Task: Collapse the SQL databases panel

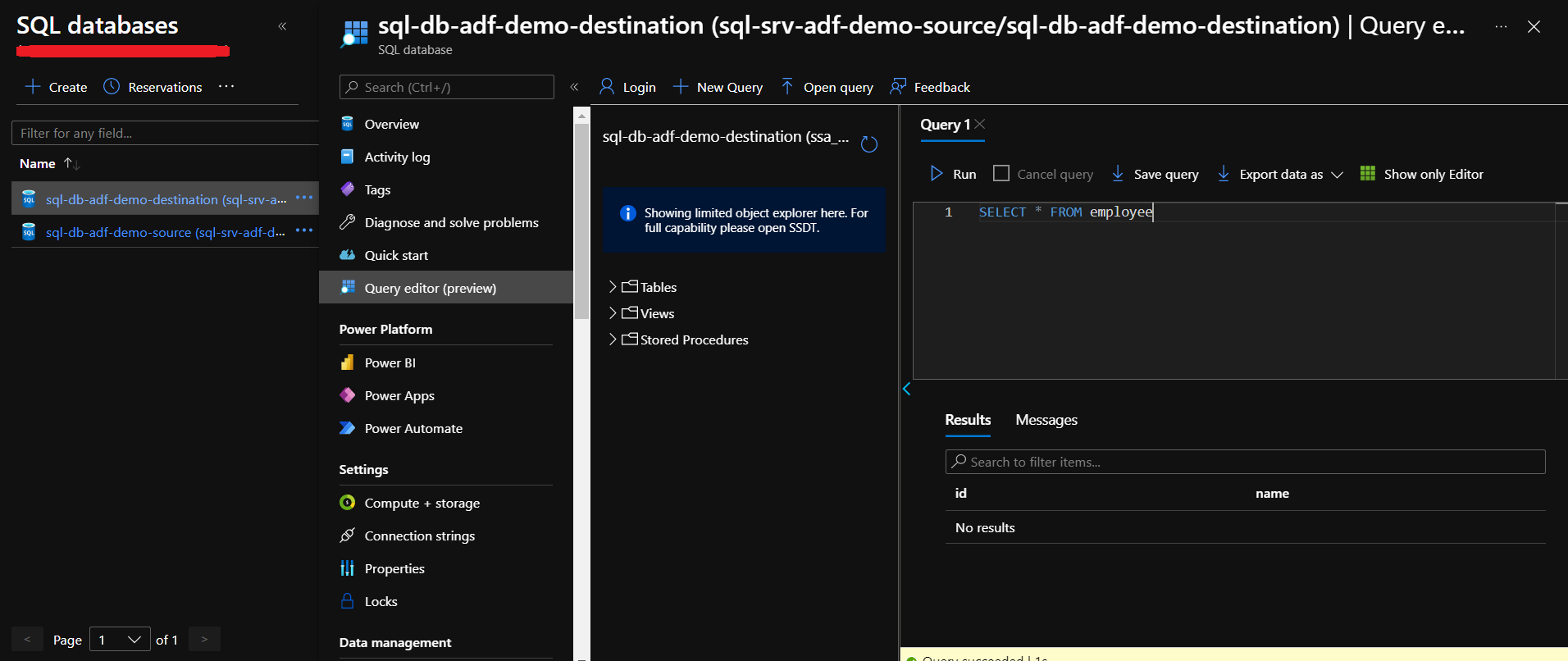Action: [x=282, y=26]
